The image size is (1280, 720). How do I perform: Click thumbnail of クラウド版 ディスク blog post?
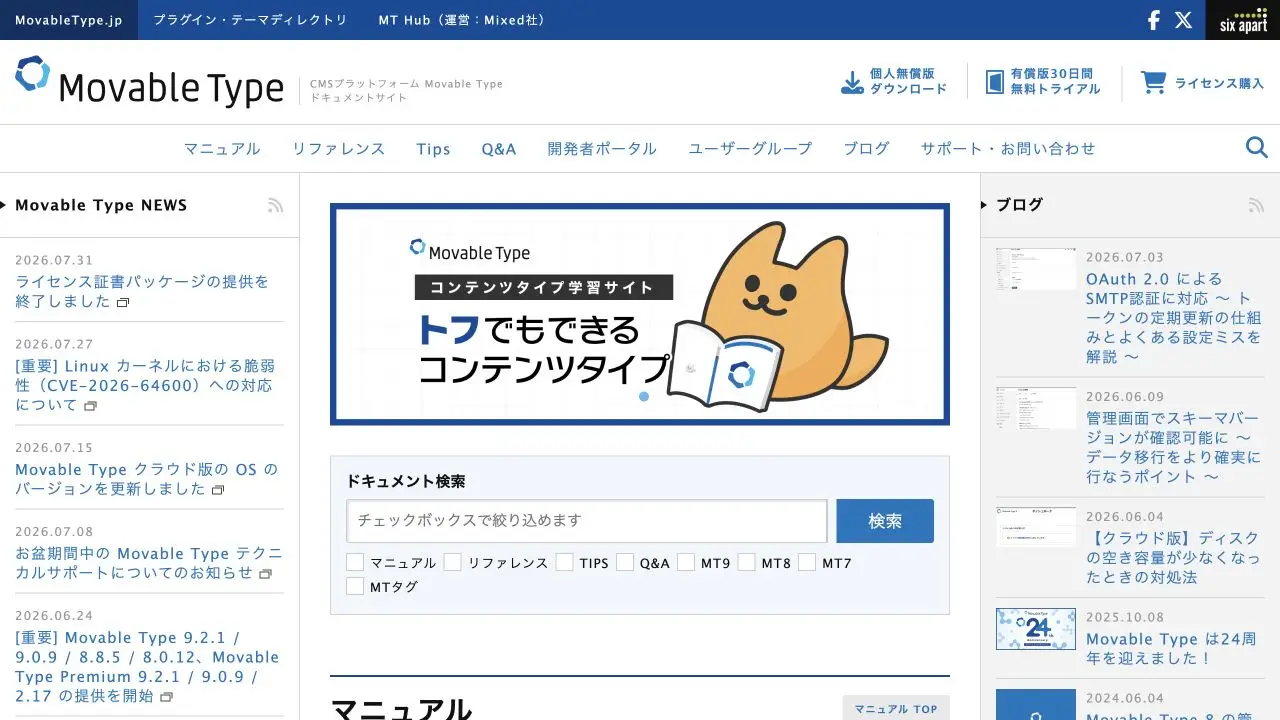click(1036, 527)
